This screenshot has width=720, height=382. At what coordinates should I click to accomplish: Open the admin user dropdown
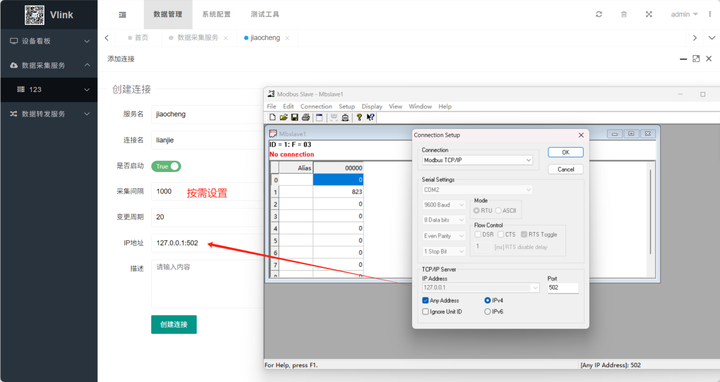684,14
